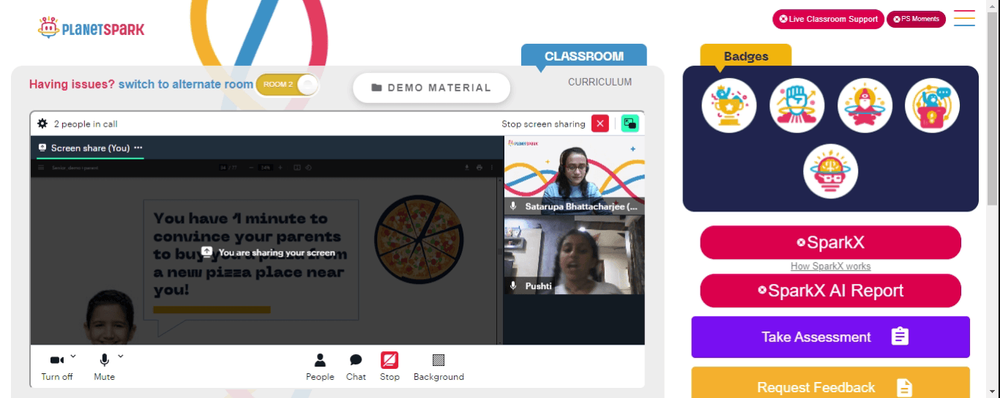Toggle the green picture-in-picture layout icon

(x=630, y=124)
